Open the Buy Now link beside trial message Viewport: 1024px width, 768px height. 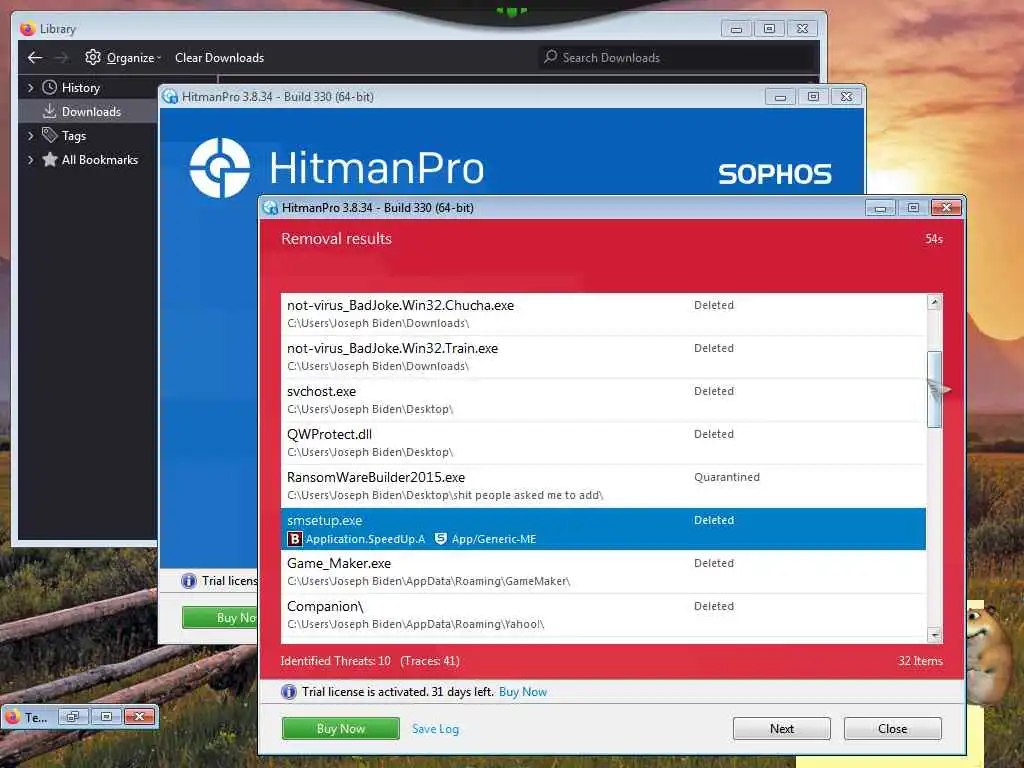click(x=522, y=692)
